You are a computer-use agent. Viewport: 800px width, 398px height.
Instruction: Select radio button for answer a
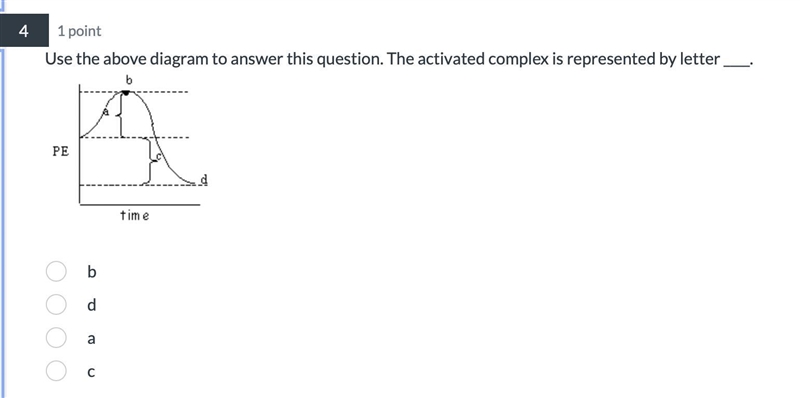click(56, 338)
